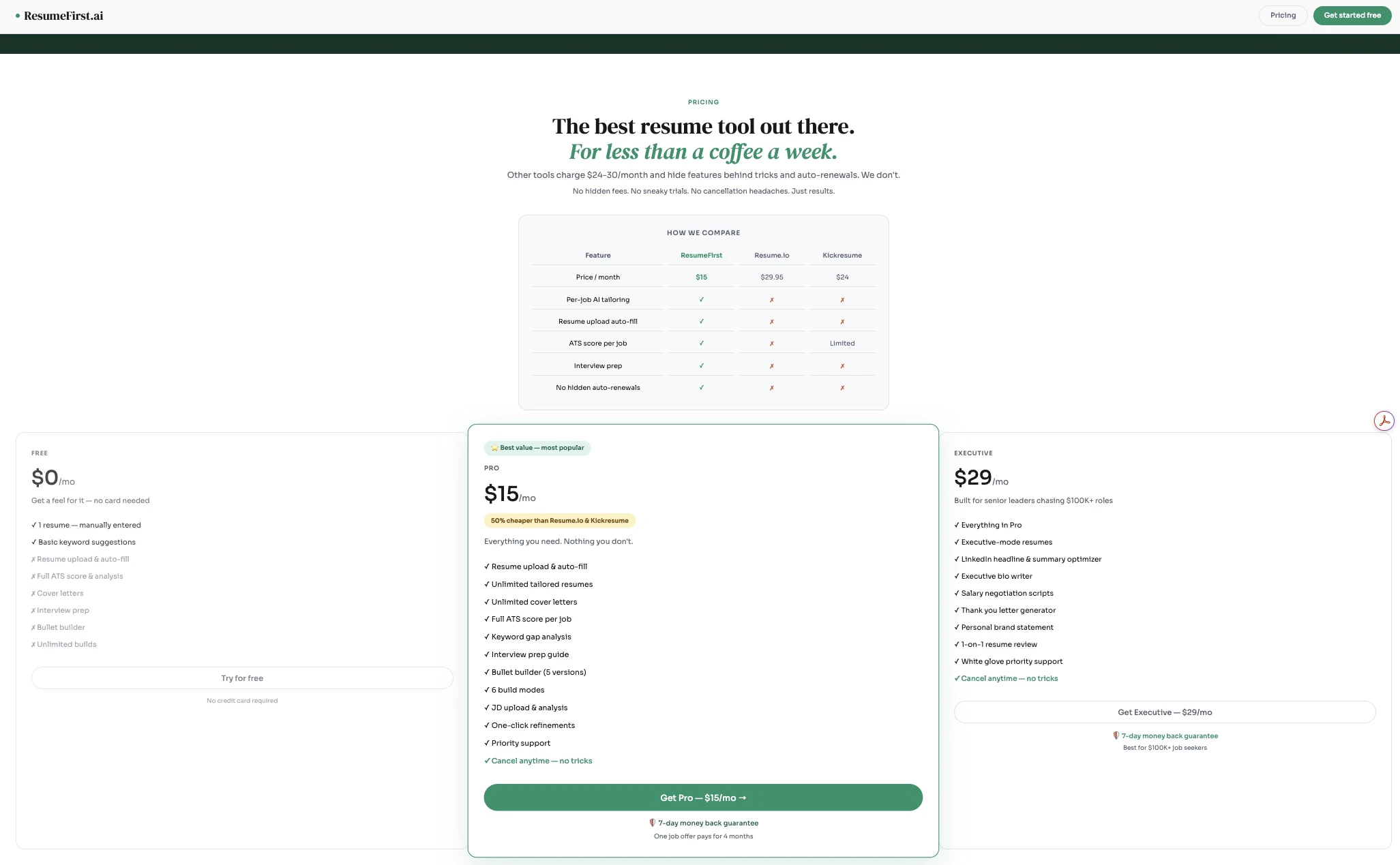Open the Pricing nav item
The image size is (1400, 865).
[1282, 15]
